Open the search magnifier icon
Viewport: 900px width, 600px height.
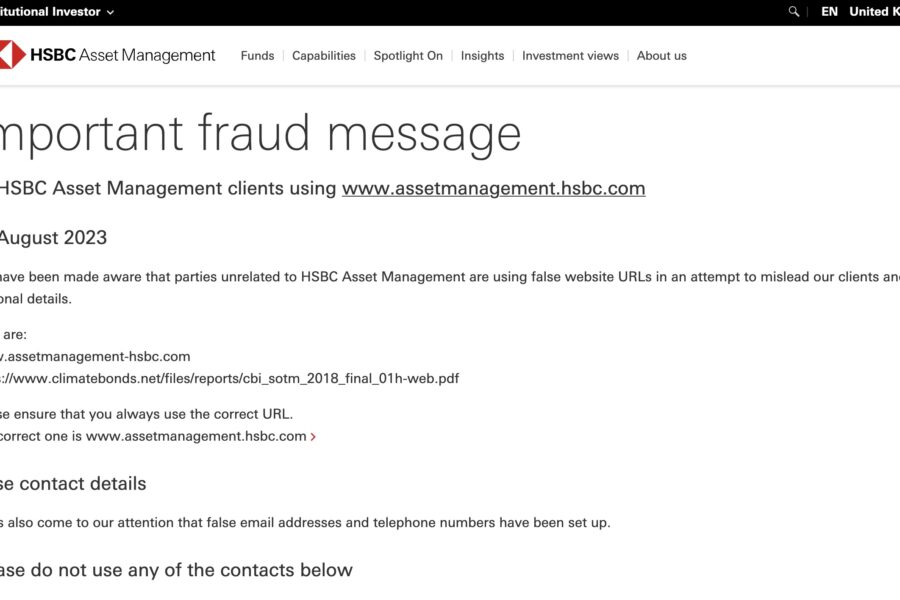(794, 11)
